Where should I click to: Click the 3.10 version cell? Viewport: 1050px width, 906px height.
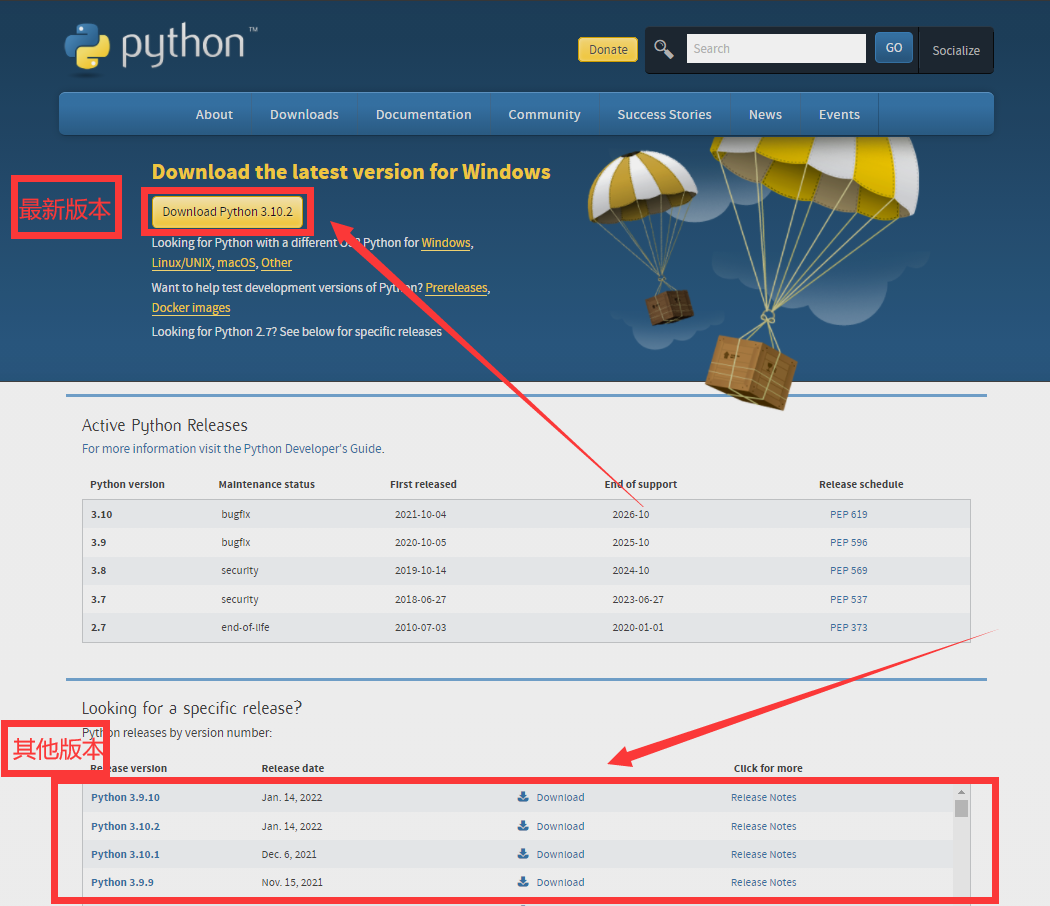point(102,514)
